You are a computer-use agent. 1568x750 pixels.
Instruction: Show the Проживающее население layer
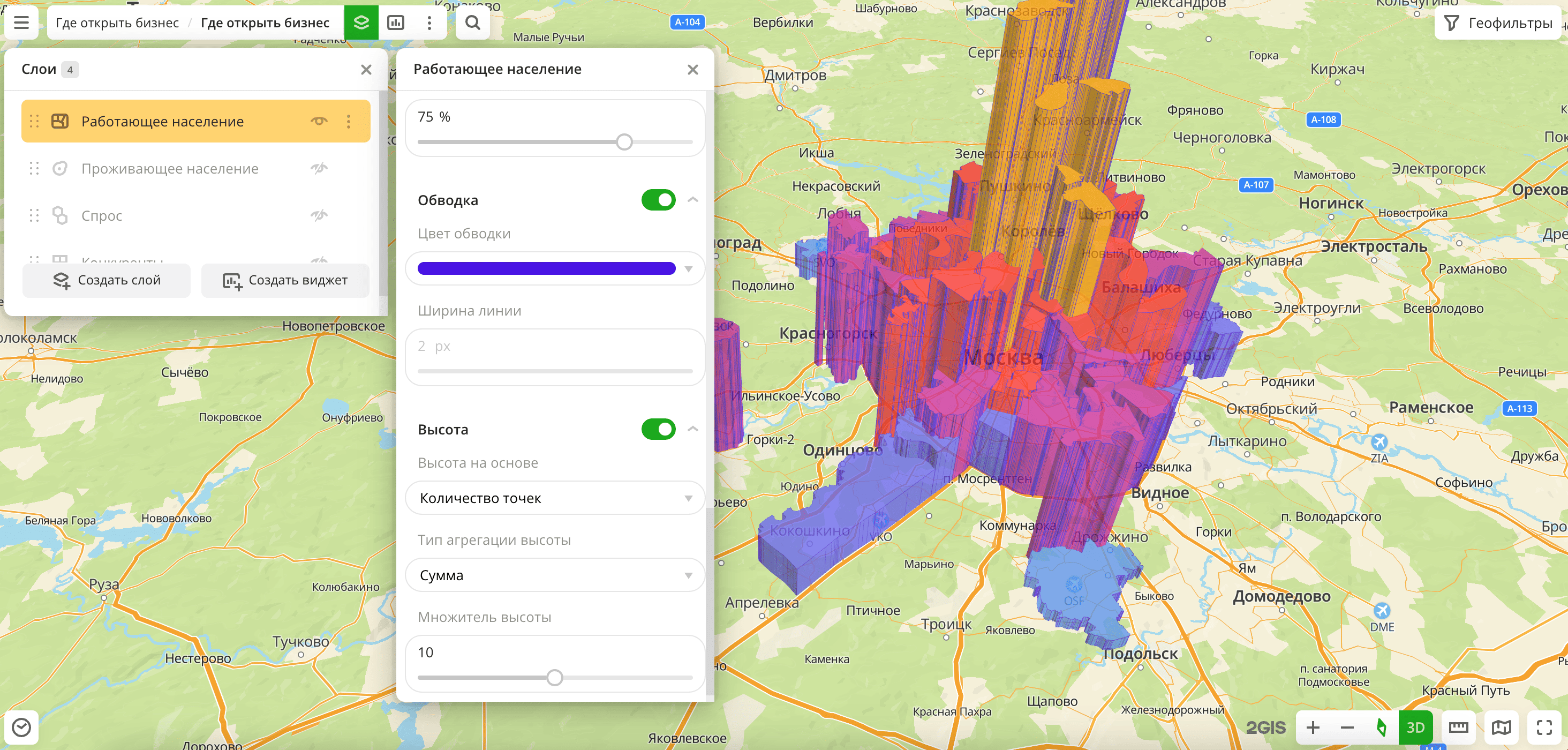(319, 168)
